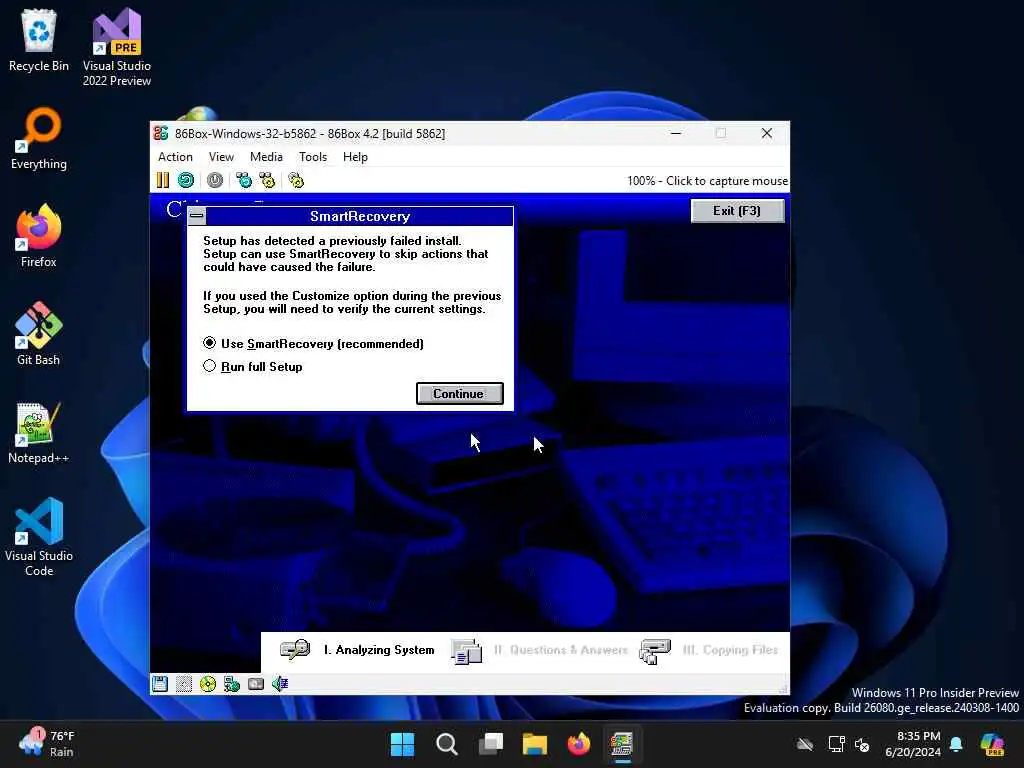Click '100% - Click to capture mouse' status text
Image resolution: width=1024 pixels, height=768 pixels.
(x=707, y=181)
